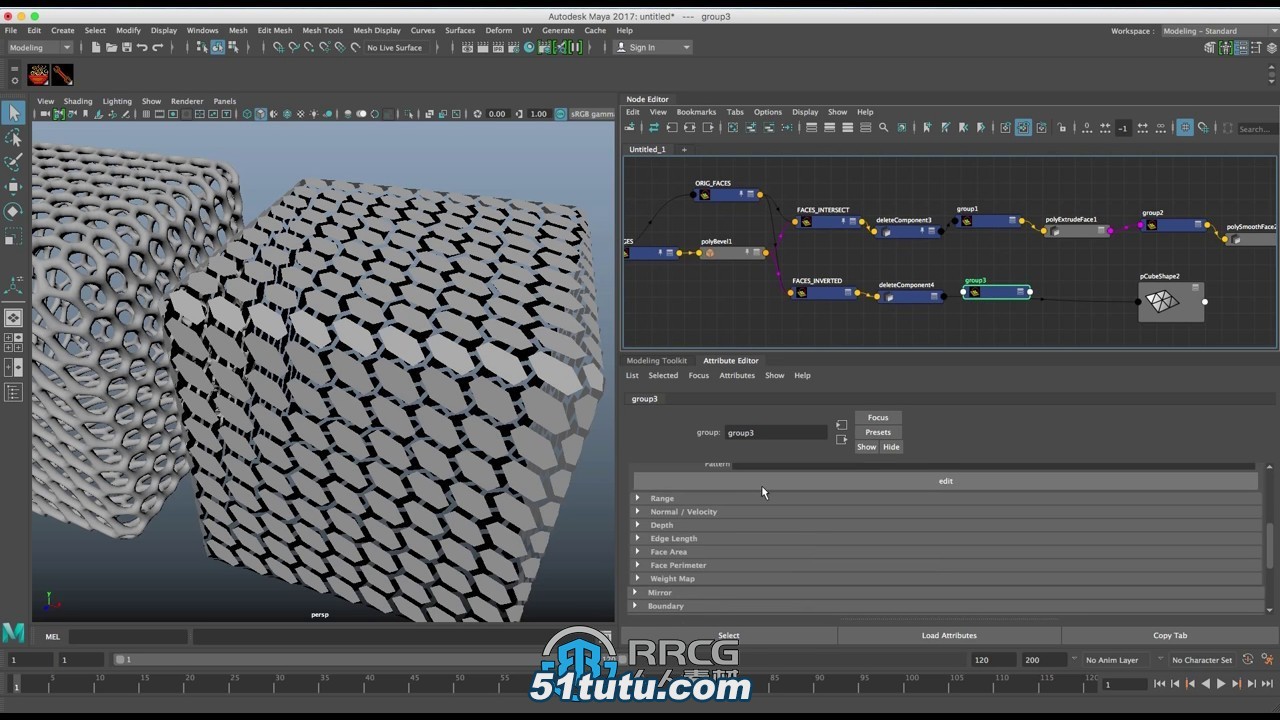The height and width of the screenshot is (720, 1280).
Task: Click the noodle bowl shelf icon
Action: tap(38, 75)
